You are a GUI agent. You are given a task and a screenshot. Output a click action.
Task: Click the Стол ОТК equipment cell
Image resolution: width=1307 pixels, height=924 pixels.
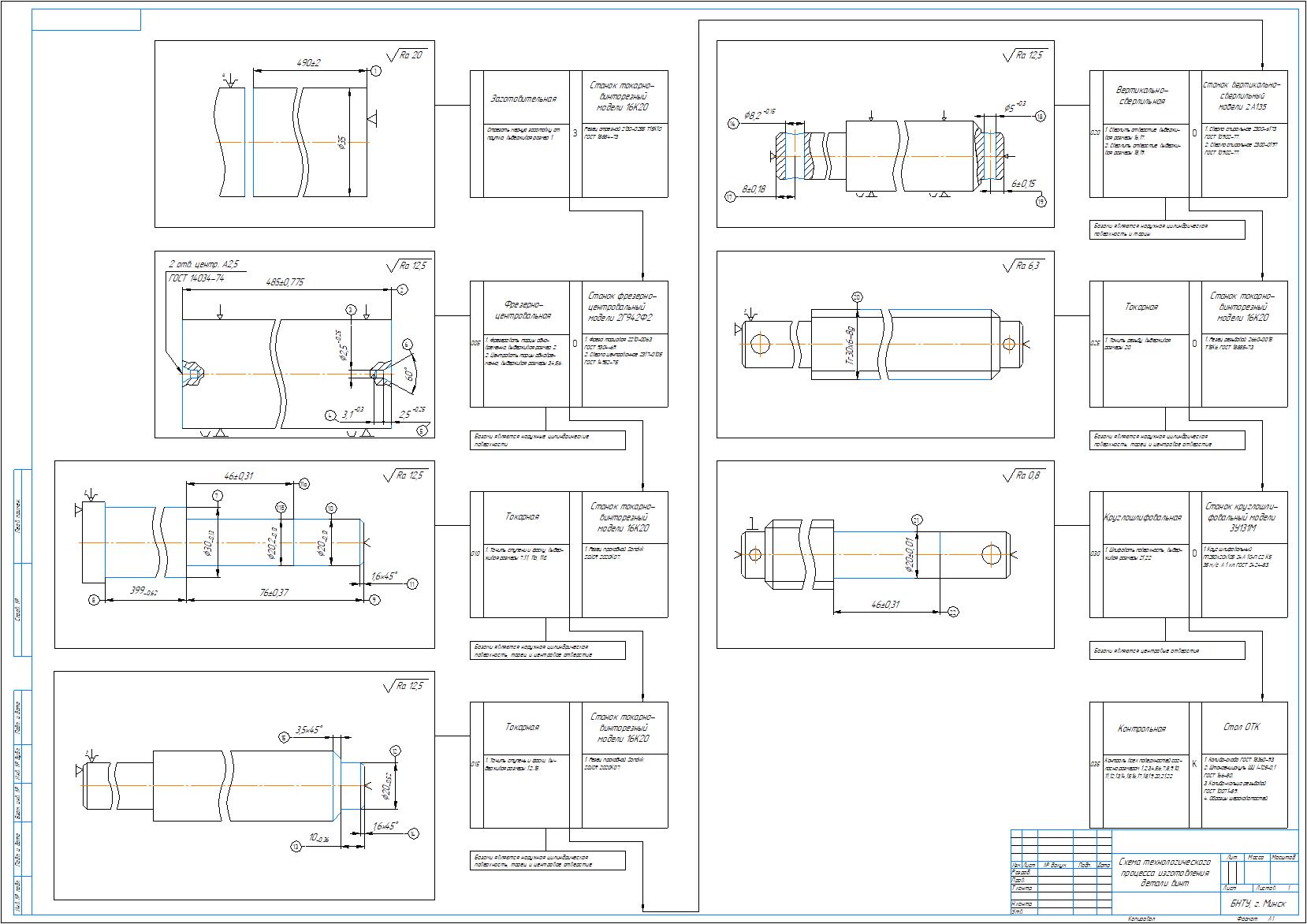click(1242, 727)
